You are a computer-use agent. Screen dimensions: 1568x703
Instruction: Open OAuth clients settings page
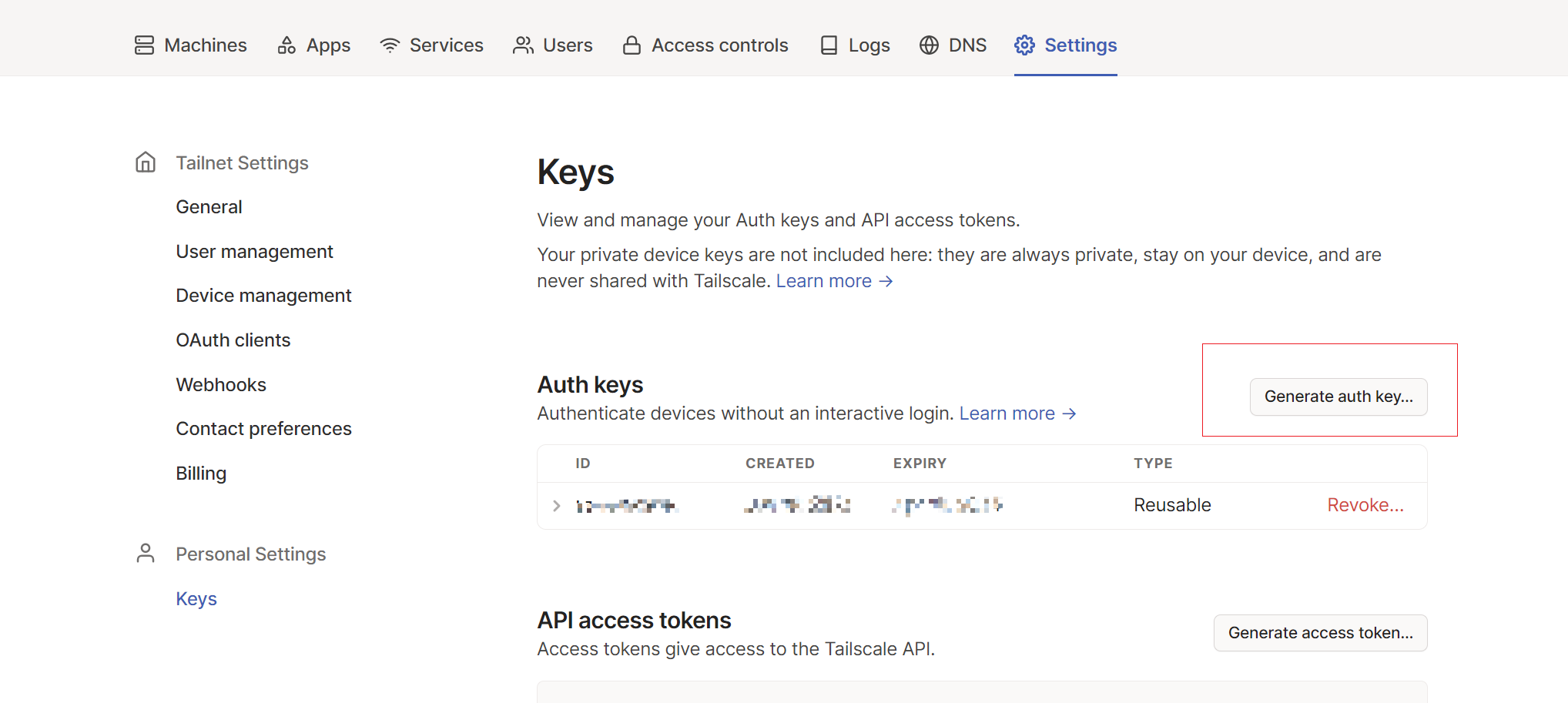pyautogui.click(x=233, y=340)
